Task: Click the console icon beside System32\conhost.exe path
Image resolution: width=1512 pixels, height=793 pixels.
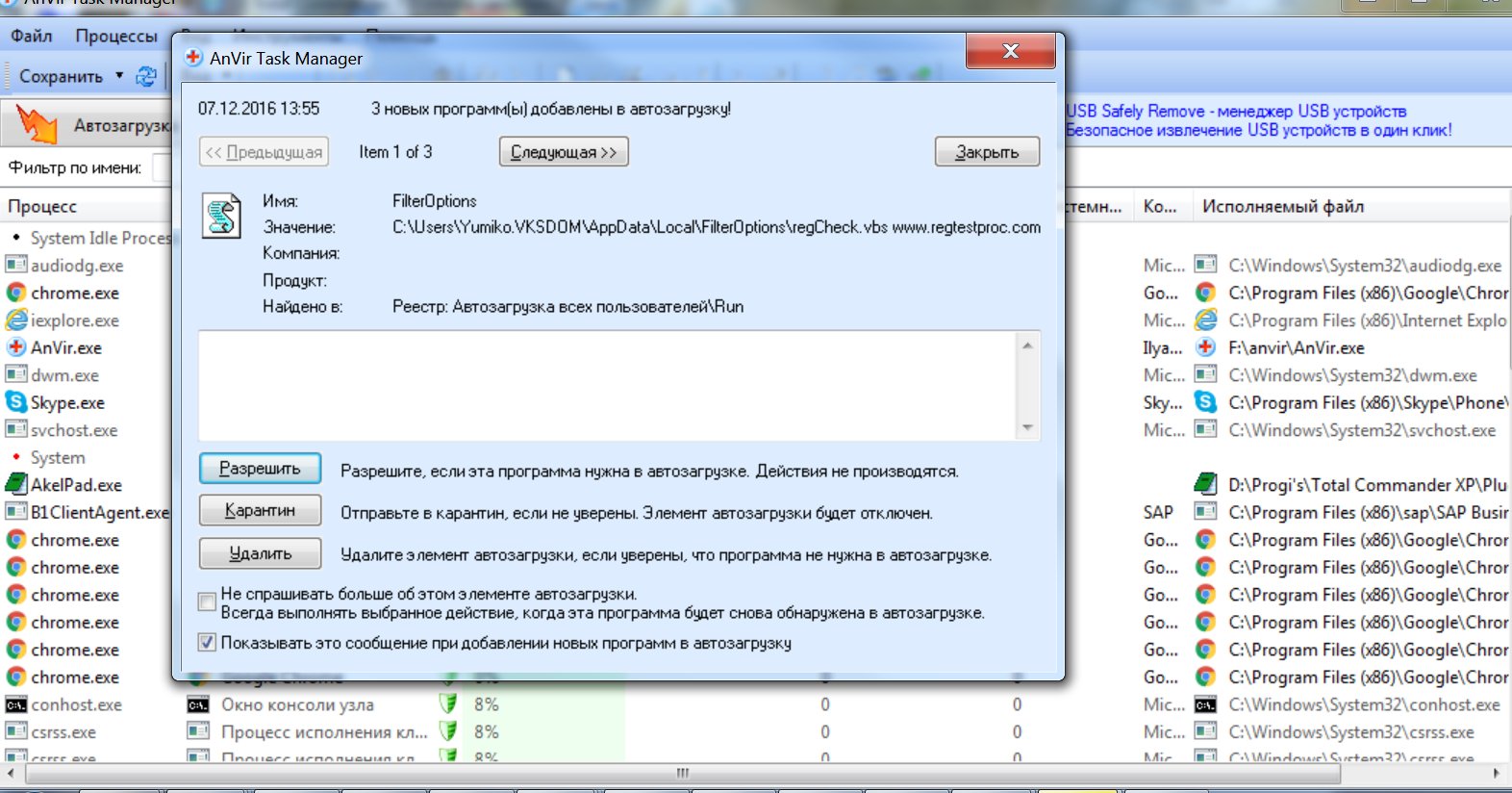Action: 1205,704
